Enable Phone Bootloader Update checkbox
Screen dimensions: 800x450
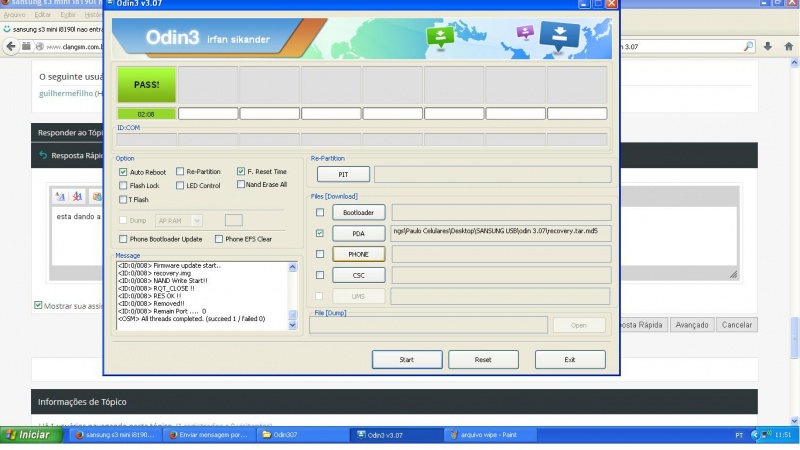tap(123, 239)
